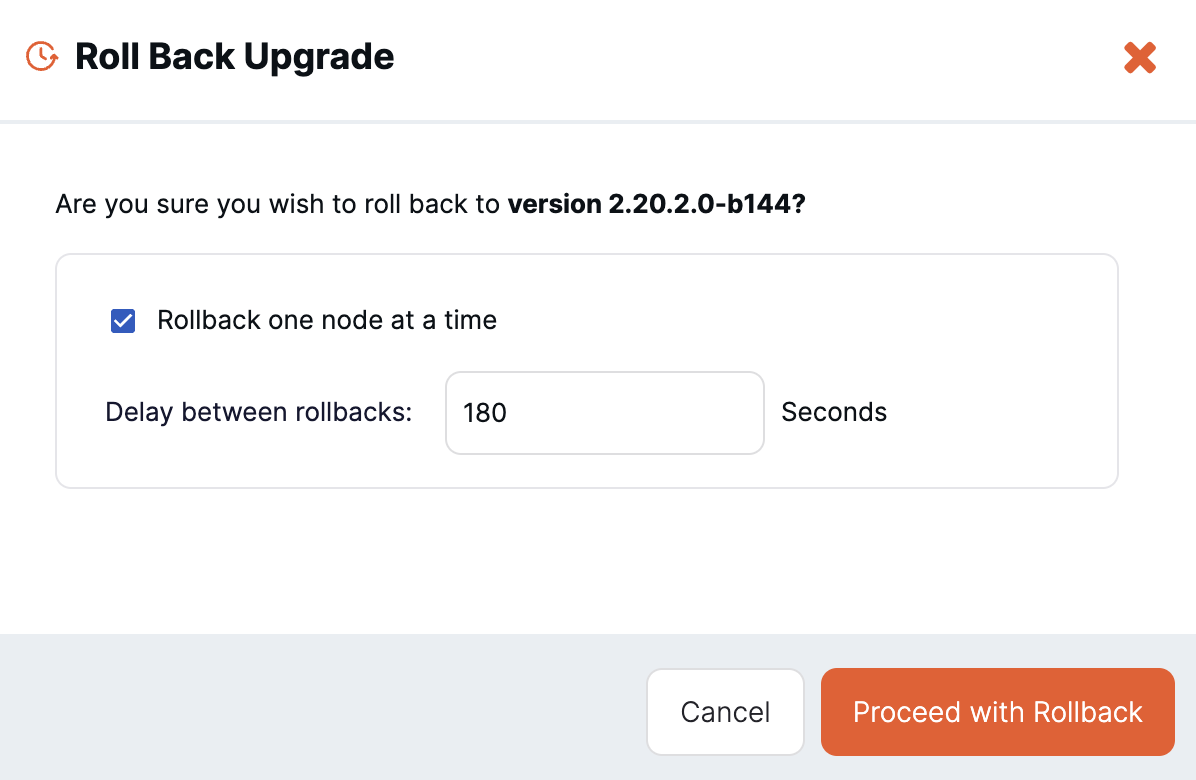The height and width of the screenshot is (780, 1196).
Task: Tap the X icon to dismiss the dialog
Action: [x=1139, y=57]
